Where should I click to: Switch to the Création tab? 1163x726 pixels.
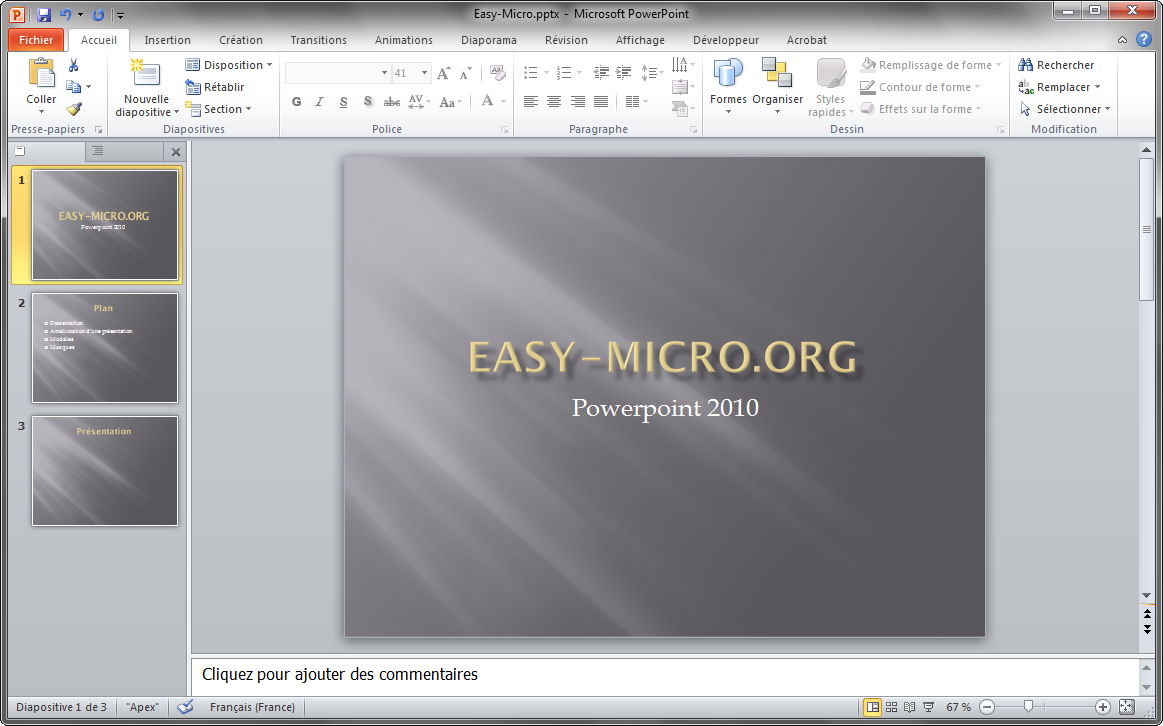[241, 40]
